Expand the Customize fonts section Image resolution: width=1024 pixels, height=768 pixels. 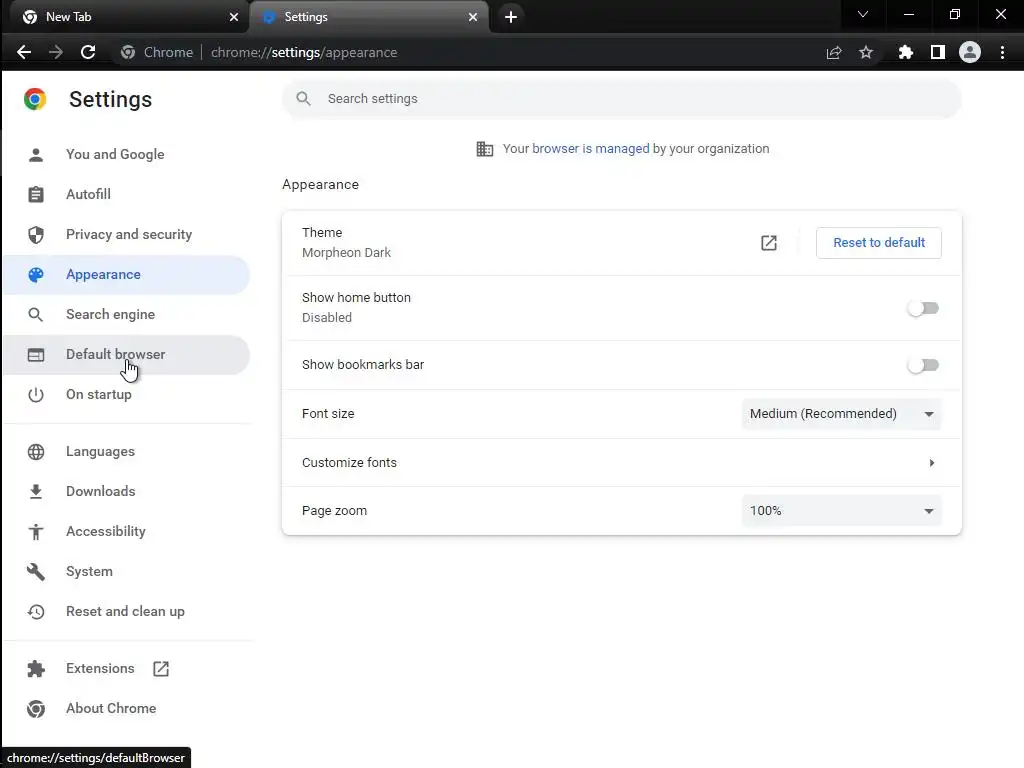tap(931, 463)
